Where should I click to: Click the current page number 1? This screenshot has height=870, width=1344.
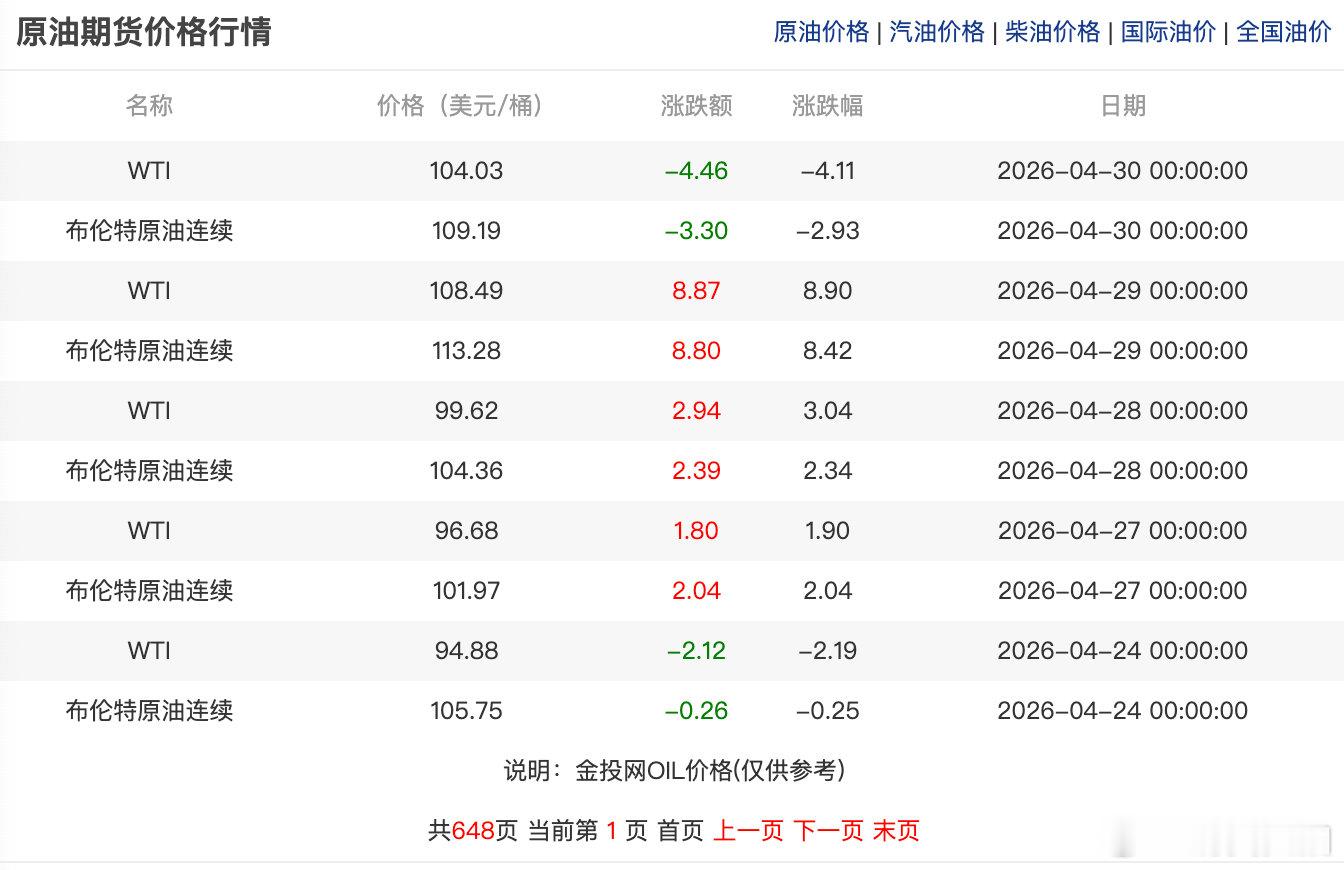pos(611,830)
